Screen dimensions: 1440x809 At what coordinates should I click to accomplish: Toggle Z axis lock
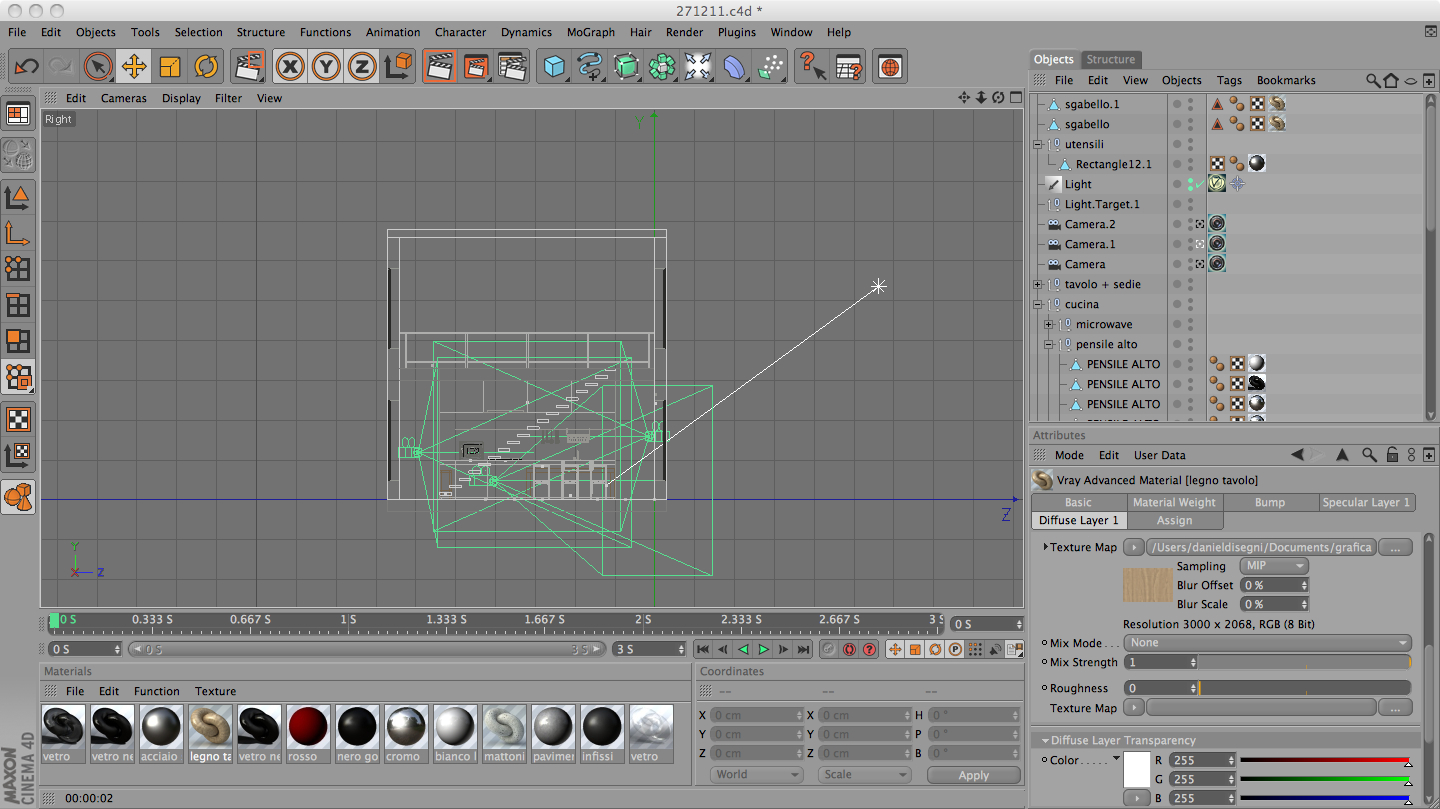361,67
